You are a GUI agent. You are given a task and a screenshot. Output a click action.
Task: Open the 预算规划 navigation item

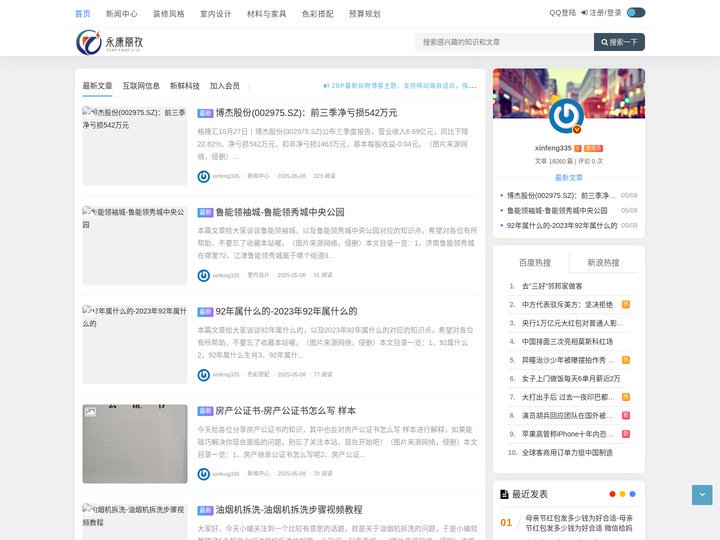coord(365,14)
